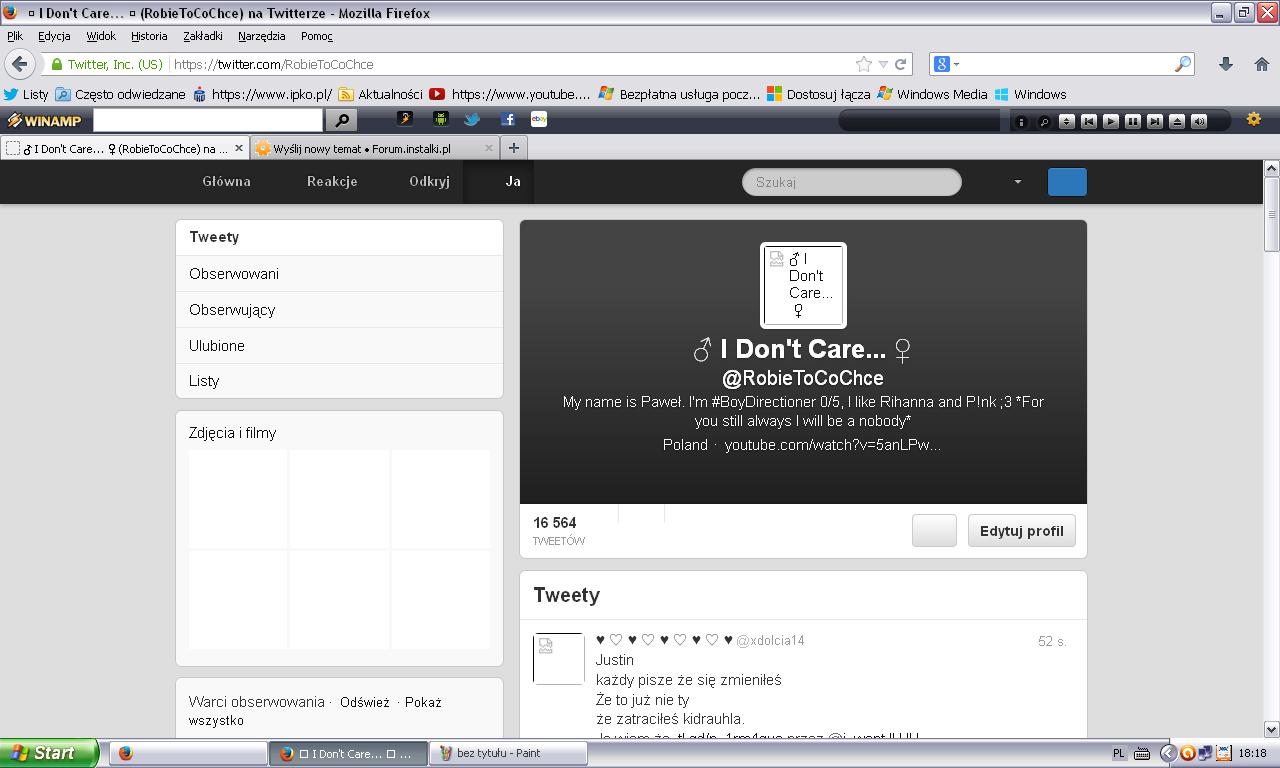Viewport: 1280px width, 768px height.
Task: Open the @xdolcia14 tweet author
Action: (x=770, y=640)
